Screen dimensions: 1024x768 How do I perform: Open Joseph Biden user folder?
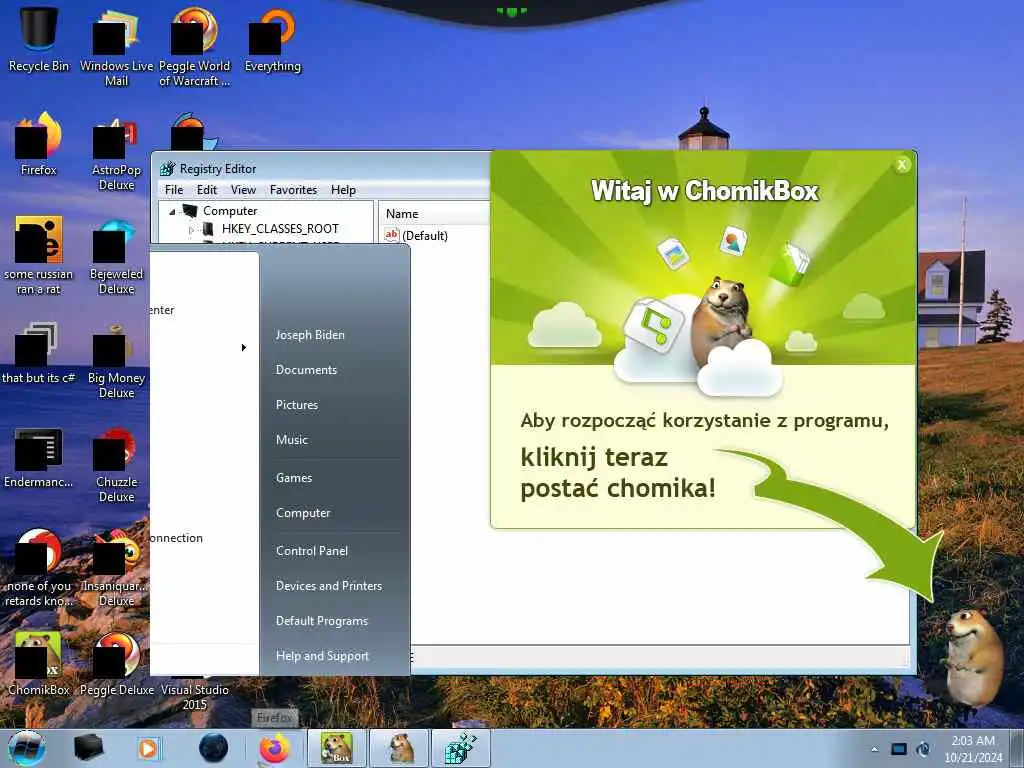pos(310,335)
